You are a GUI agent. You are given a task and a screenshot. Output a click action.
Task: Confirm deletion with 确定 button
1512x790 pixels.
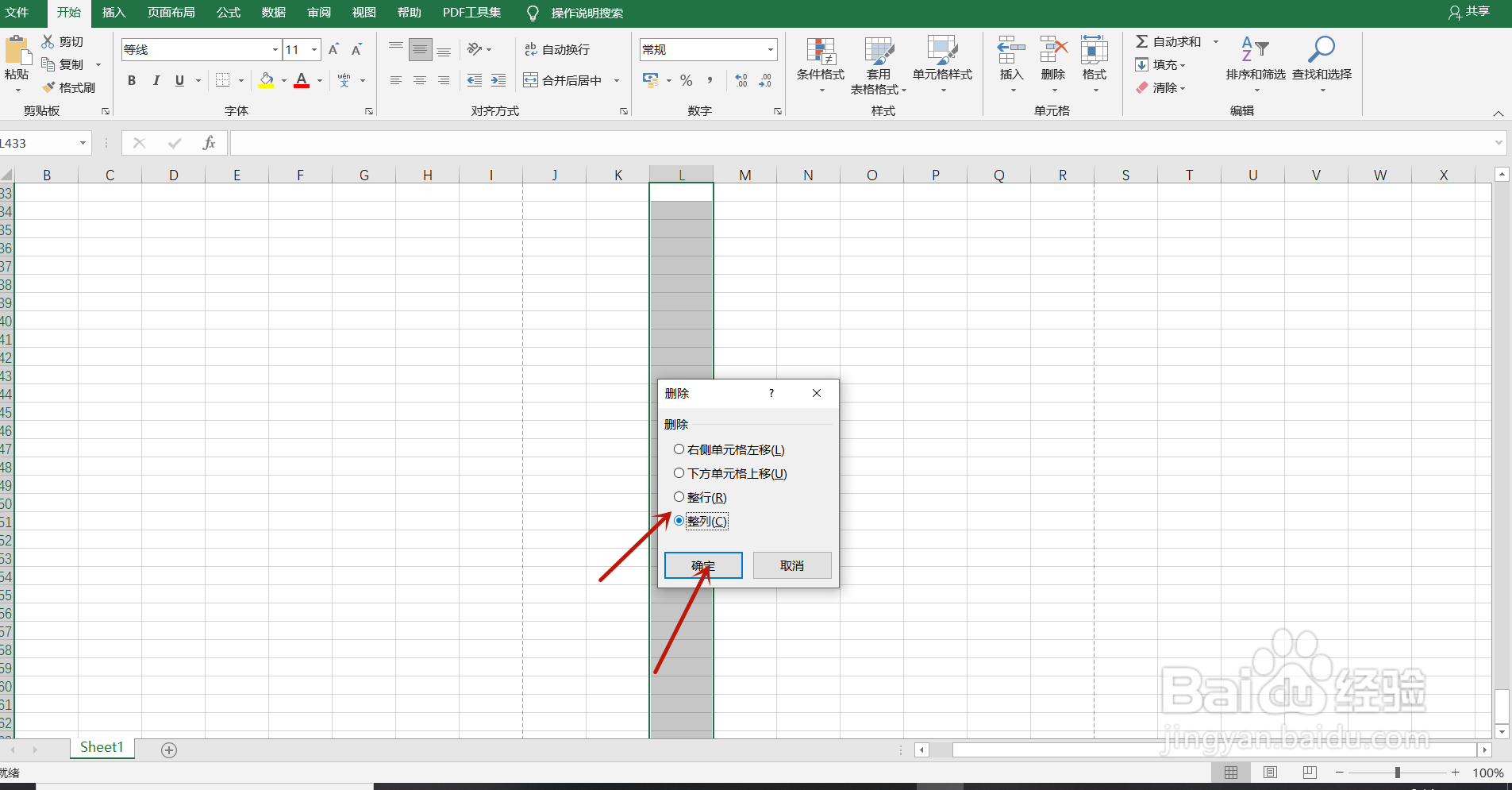coord(703,565)
